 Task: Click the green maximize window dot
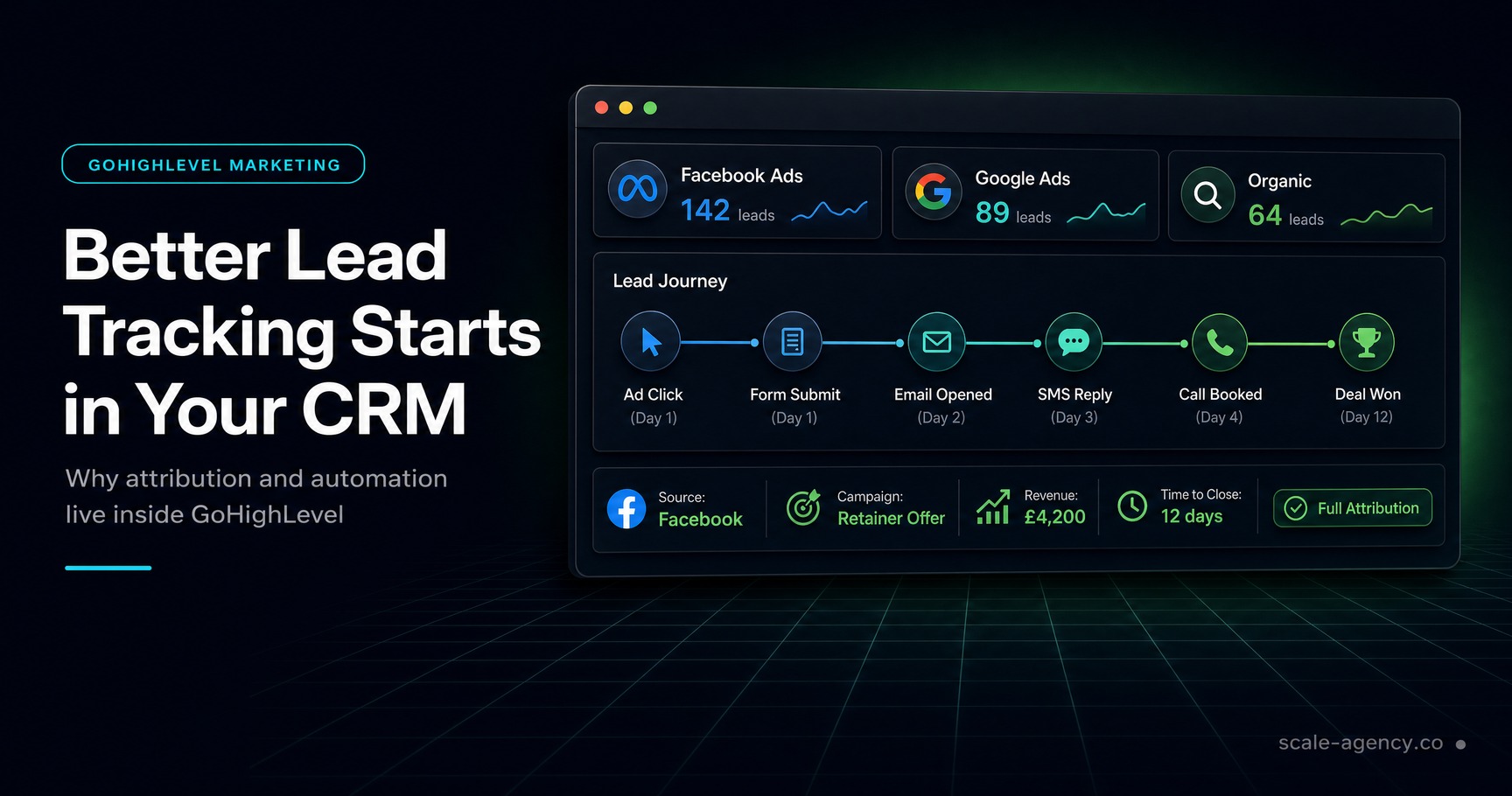click(x=650, y=108)
